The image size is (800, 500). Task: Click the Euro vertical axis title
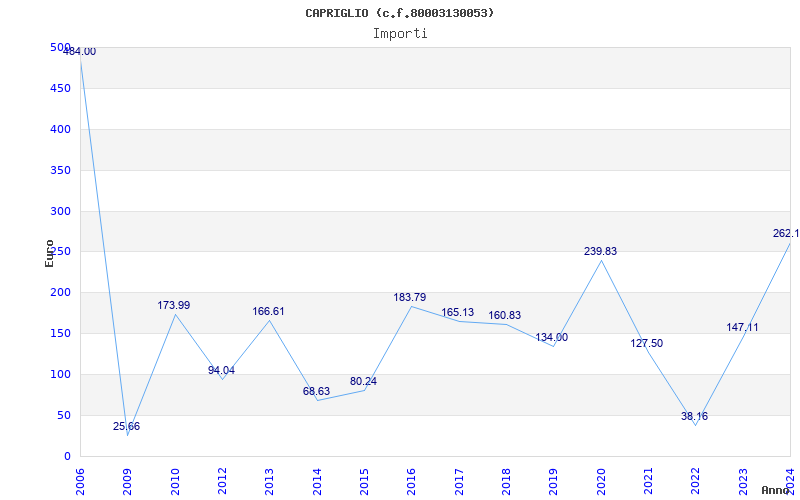pos(49,253)
